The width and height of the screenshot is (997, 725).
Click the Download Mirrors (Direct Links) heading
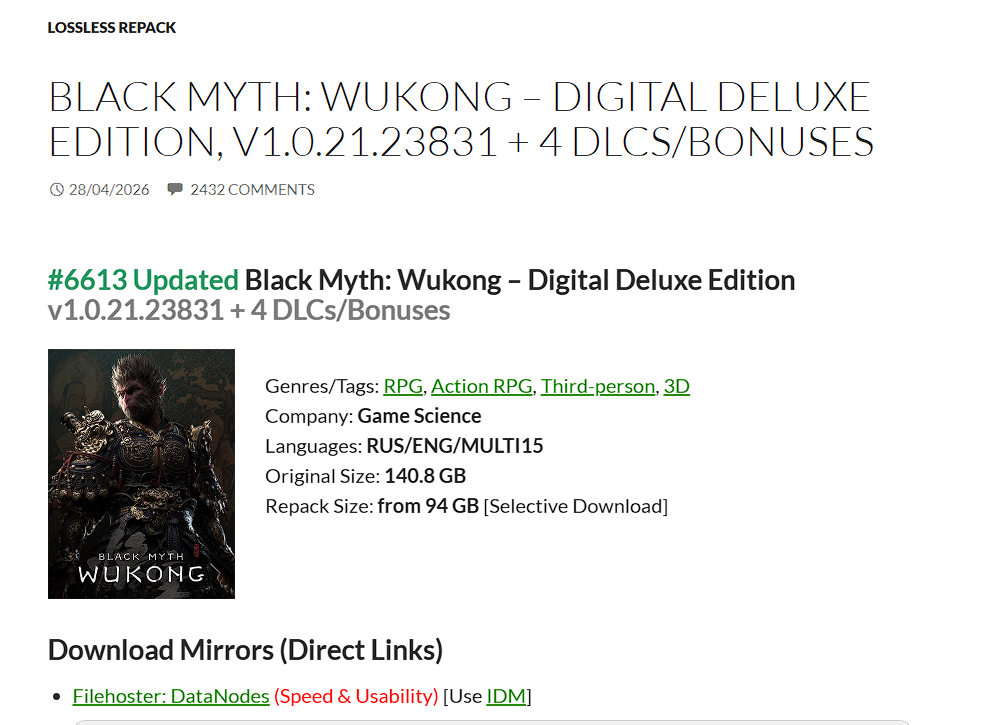click(x=245, y=650)
